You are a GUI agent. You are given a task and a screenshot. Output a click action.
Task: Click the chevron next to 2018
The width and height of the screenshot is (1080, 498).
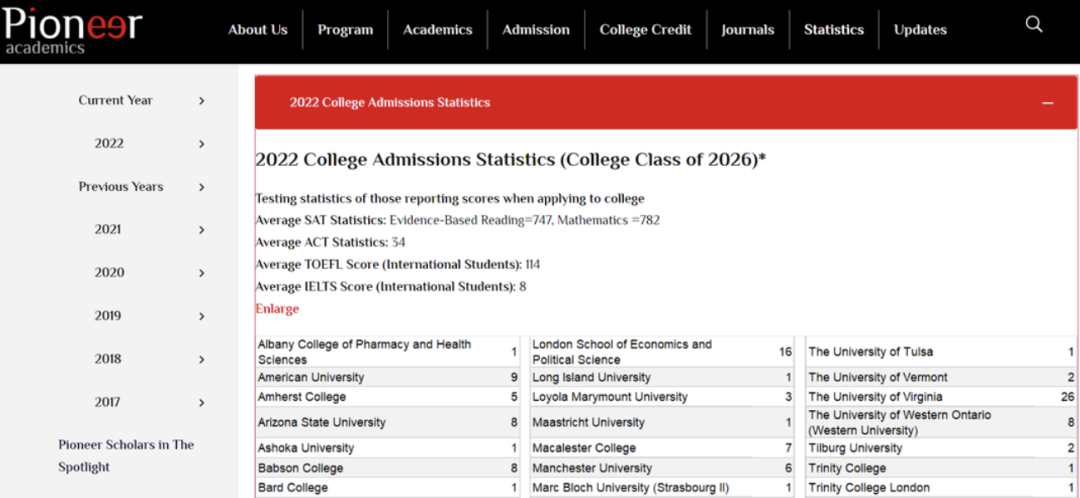coord(202,359)
